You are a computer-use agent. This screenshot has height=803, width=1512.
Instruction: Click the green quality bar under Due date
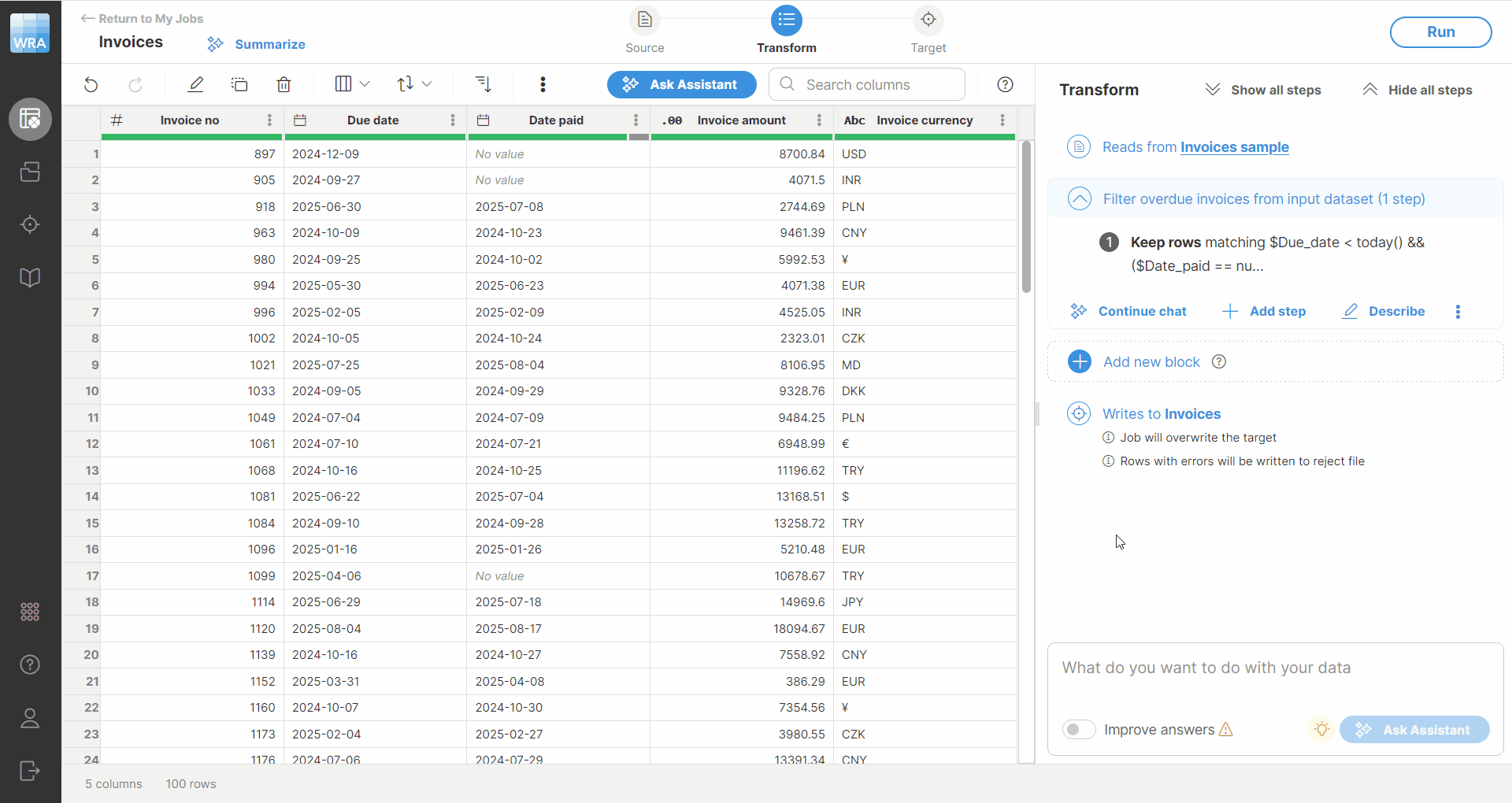[375, 136]
